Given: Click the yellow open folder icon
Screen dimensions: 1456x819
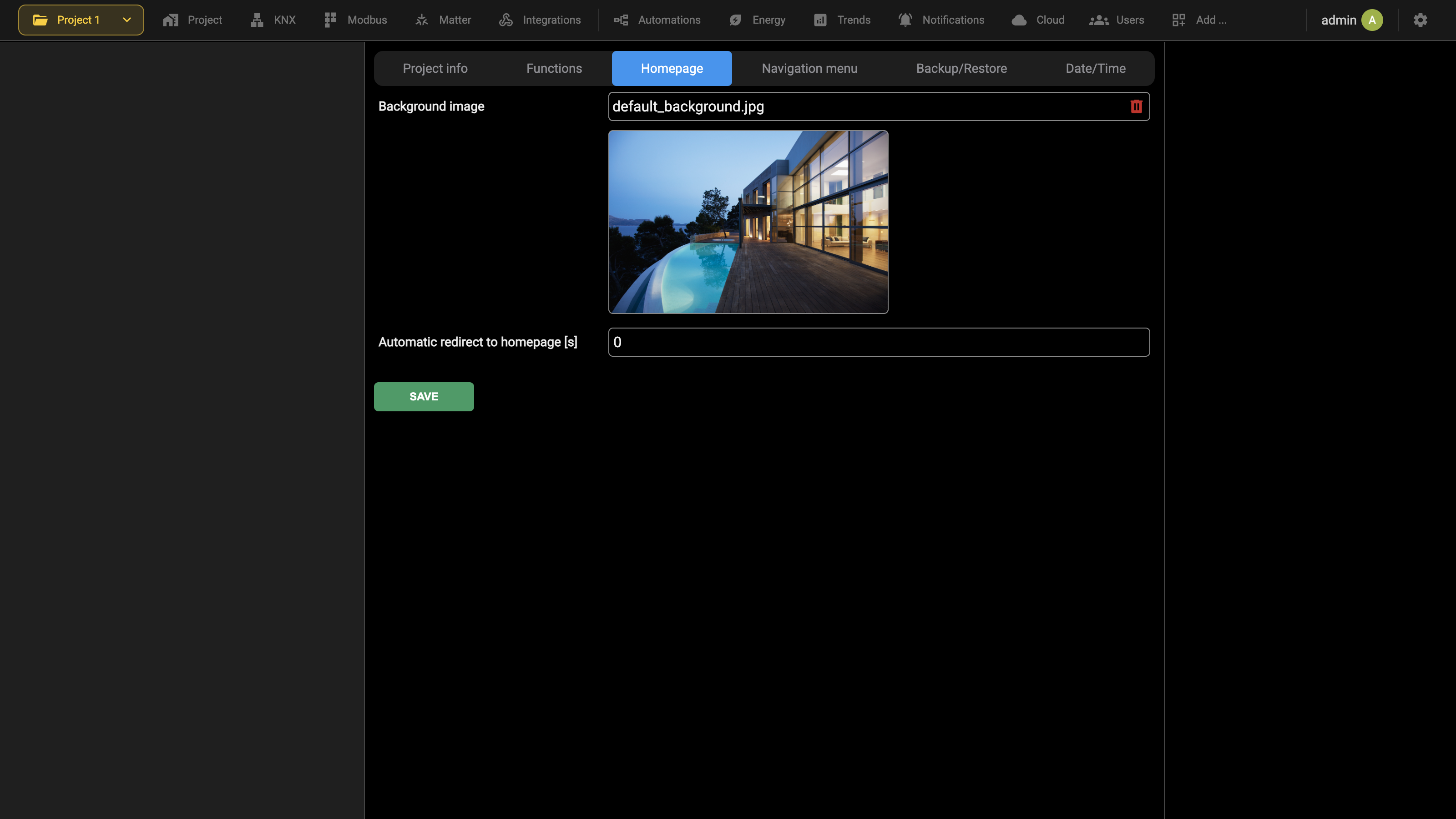Looking at the screenshot, I should tap(40, 20).
